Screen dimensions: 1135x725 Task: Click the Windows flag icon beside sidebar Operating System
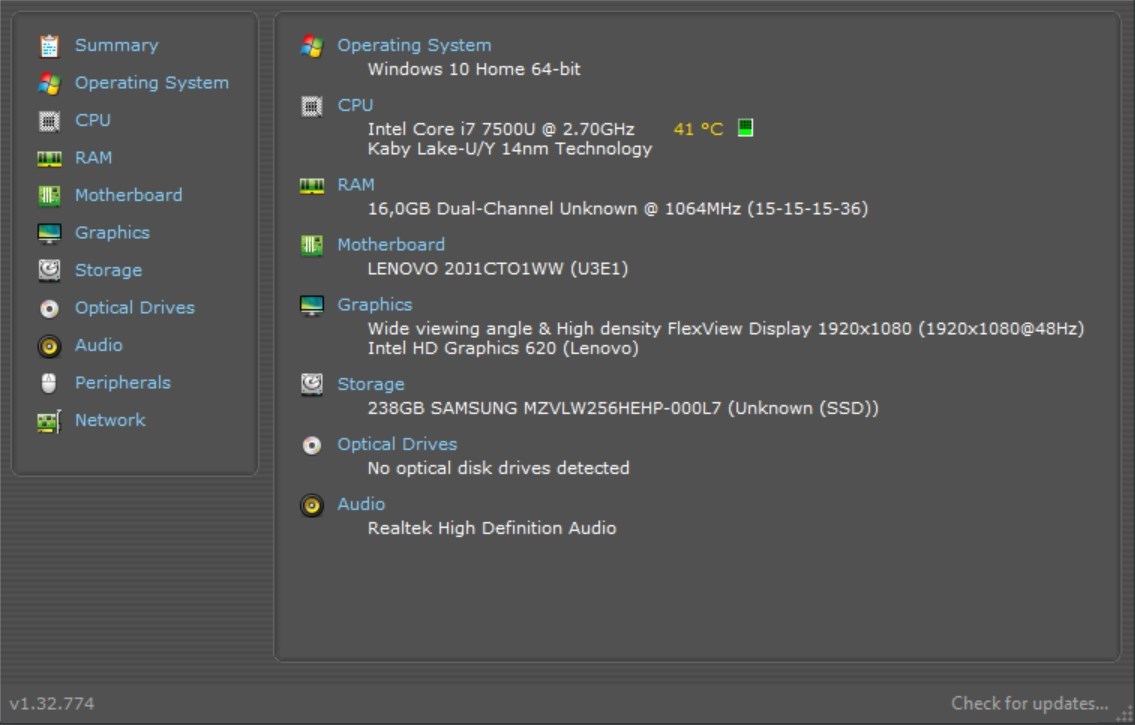(x=49, y=83)
